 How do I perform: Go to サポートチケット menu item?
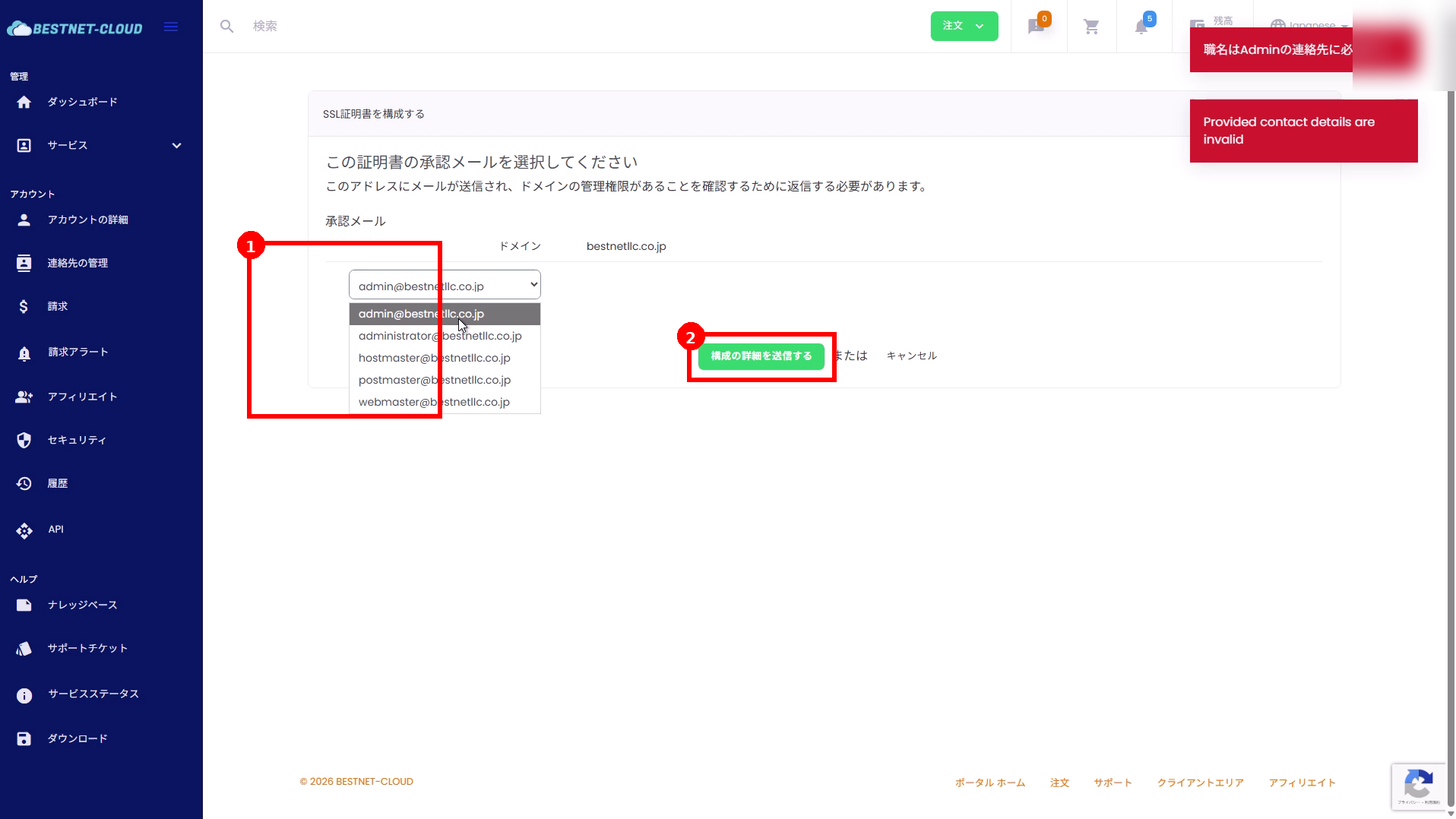point(87,649)
